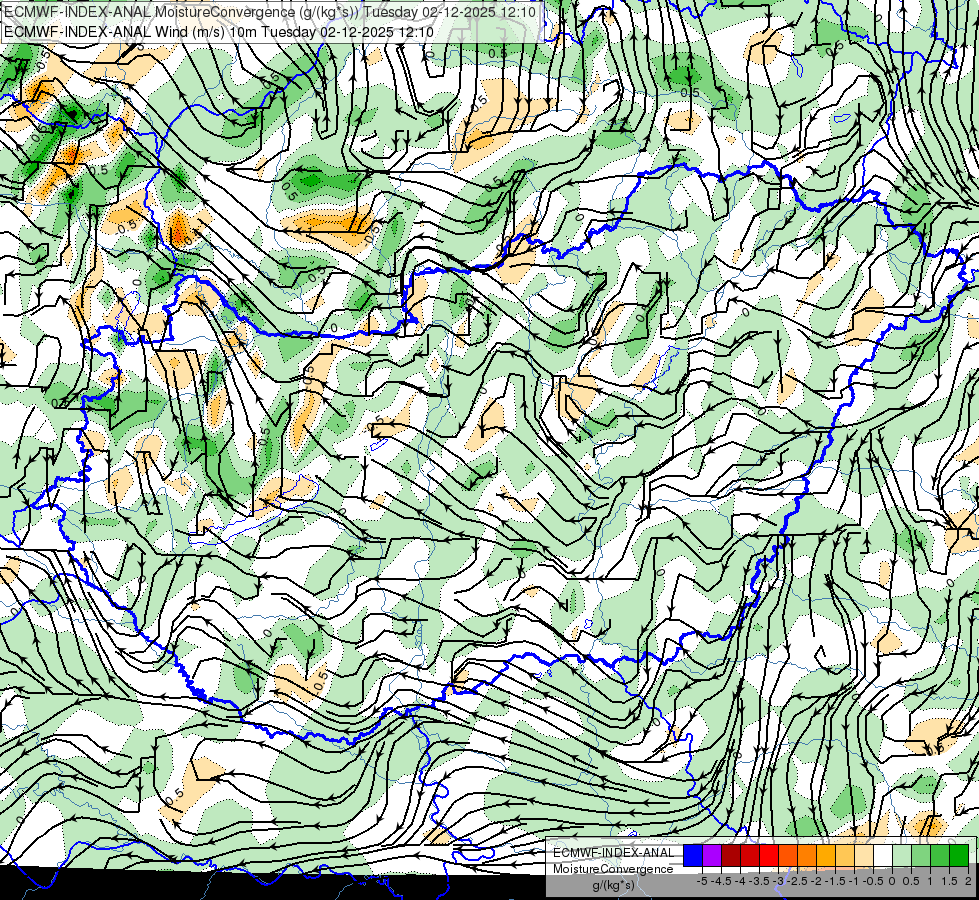Select legend swatch between -4 and -3.5 ticks
The height and width of the screenshot is (900, 979).
[750, 856]
